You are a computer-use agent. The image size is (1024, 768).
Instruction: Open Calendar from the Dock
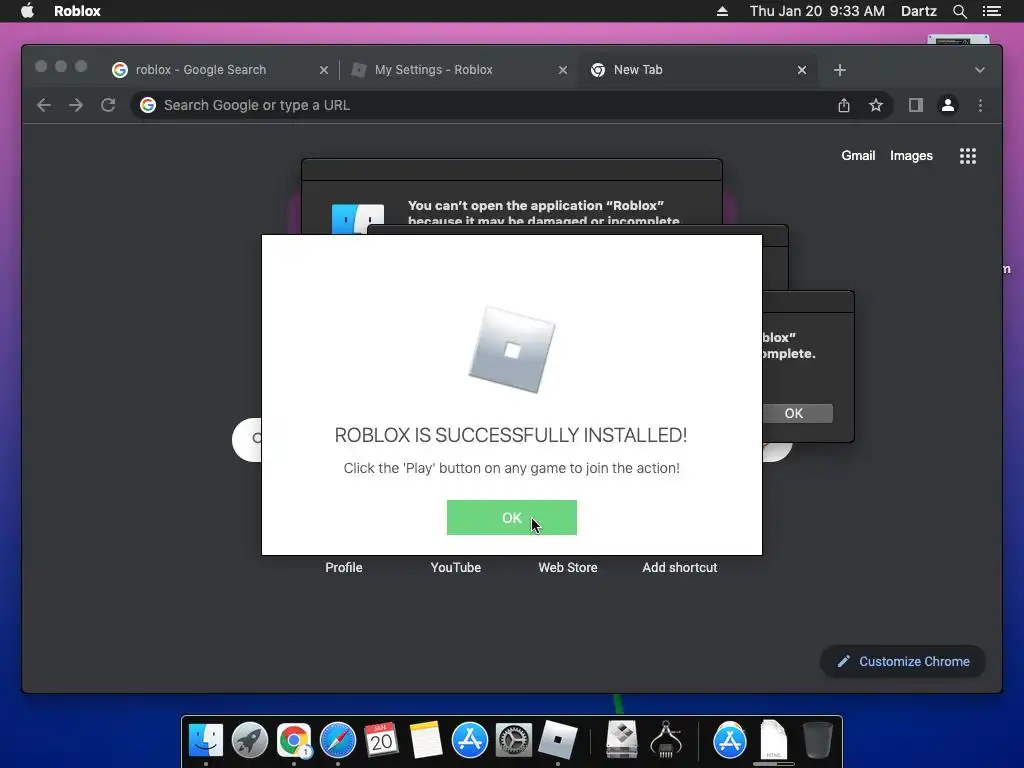coord(381,741)
